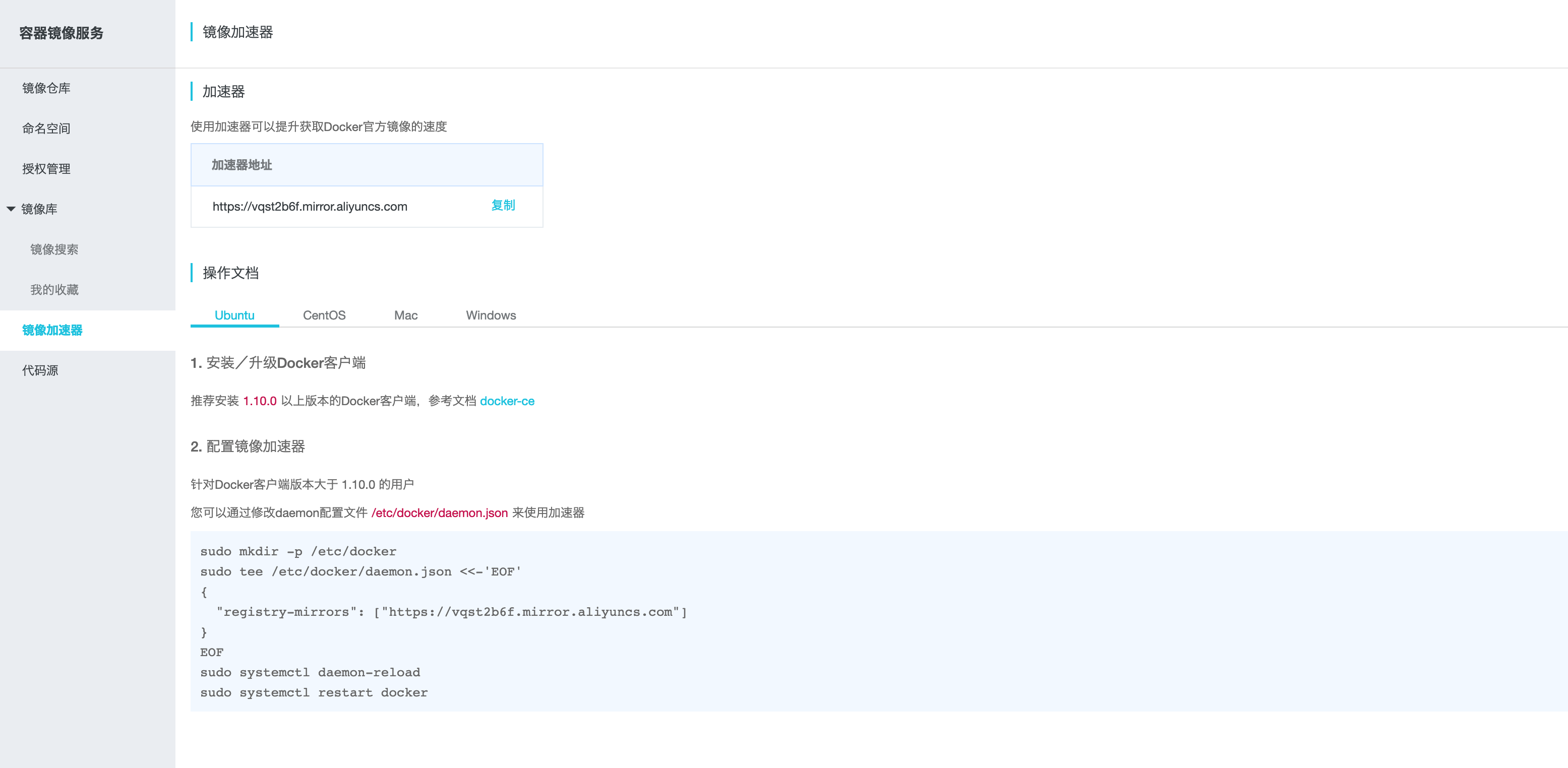Viewport: 1568px width, 768px height.
Task: Click the '1. 安装／升级Docker客户端' heading
Action: (278, 363)
